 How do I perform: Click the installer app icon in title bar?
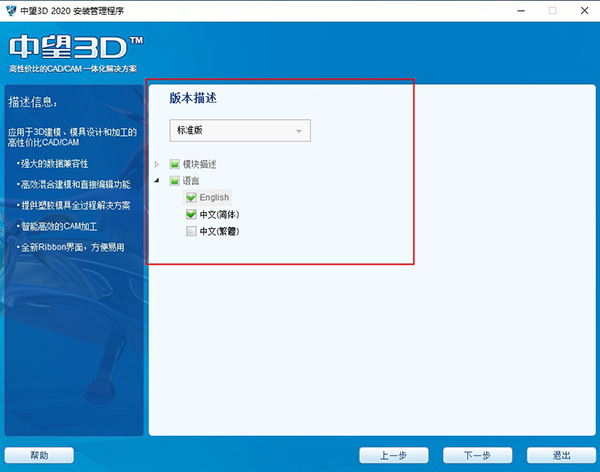coord(11,10)
